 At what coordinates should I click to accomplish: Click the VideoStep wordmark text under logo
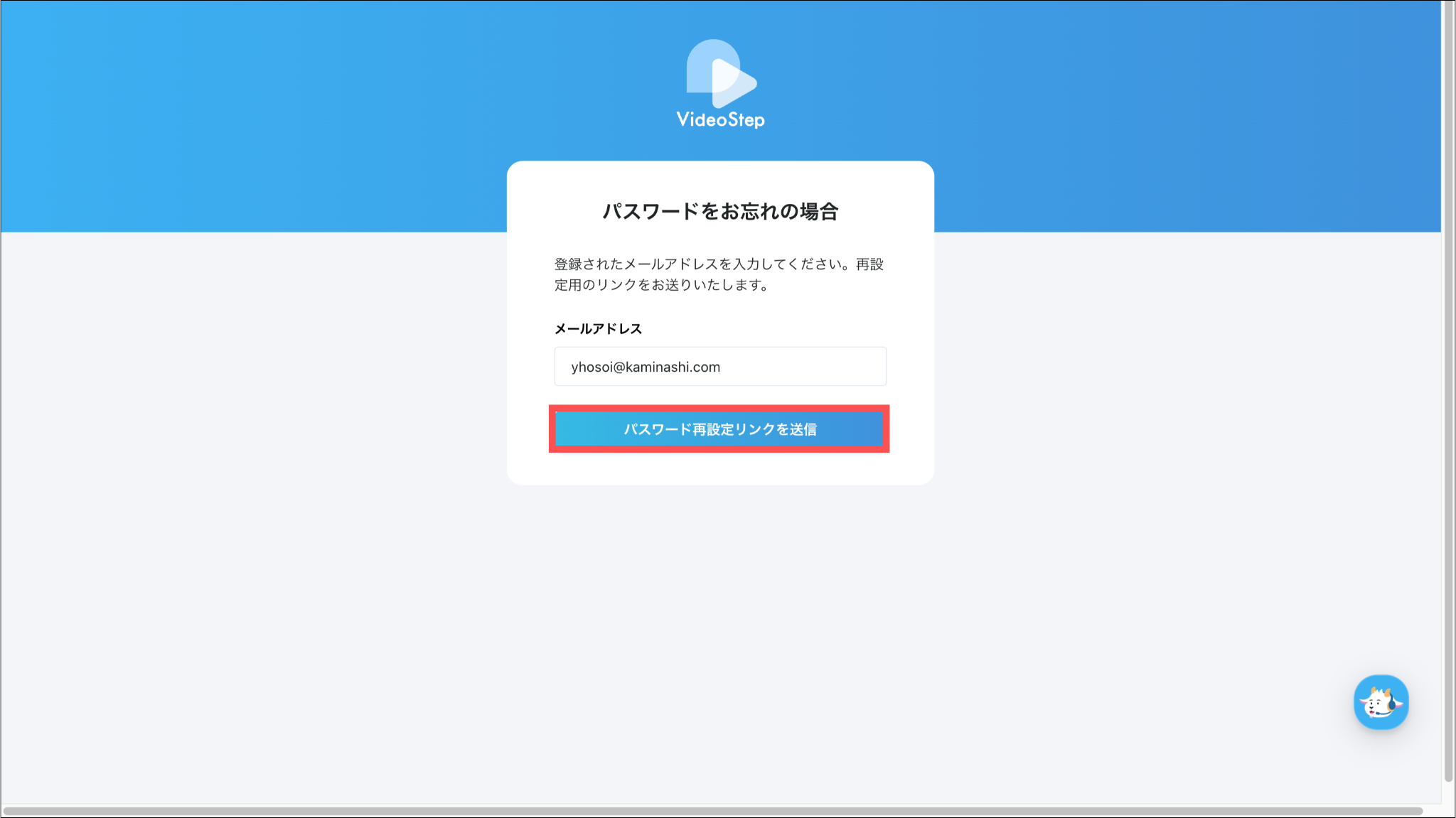[x=720, y=119]
